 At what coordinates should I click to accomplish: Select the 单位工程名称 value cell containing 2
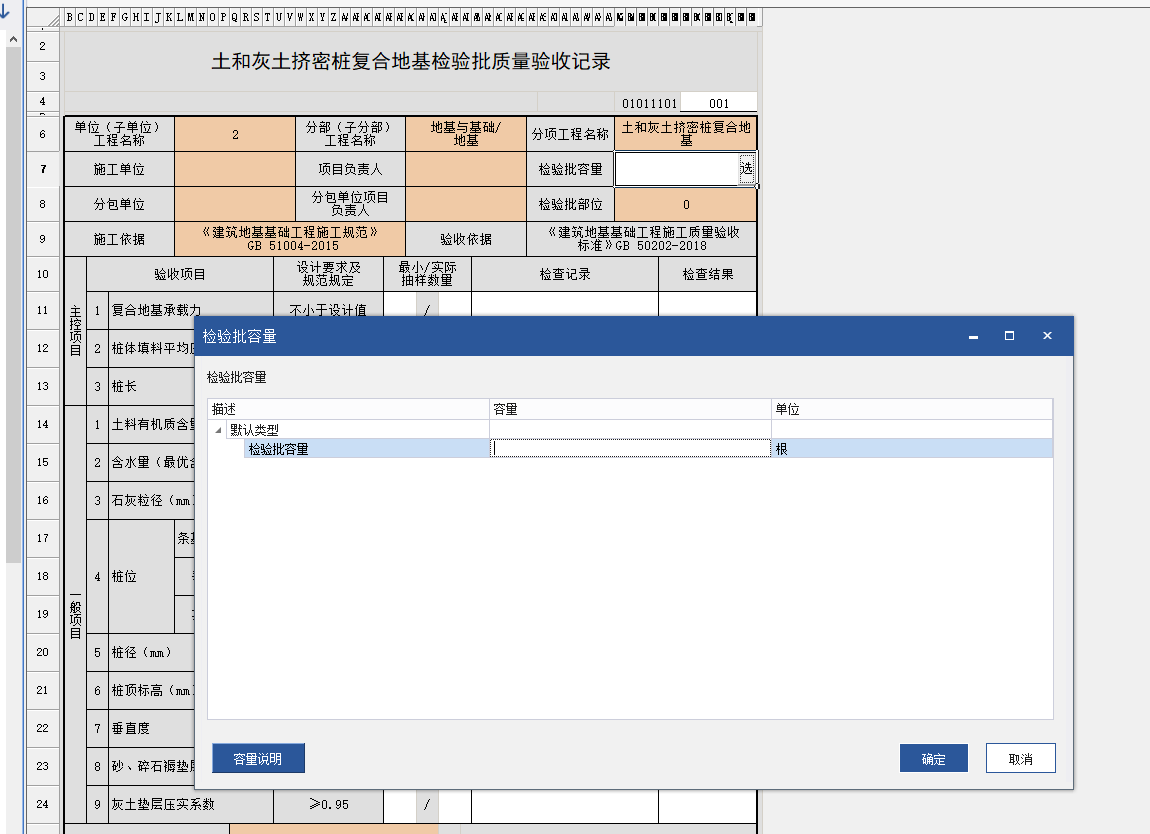[235, 134]
